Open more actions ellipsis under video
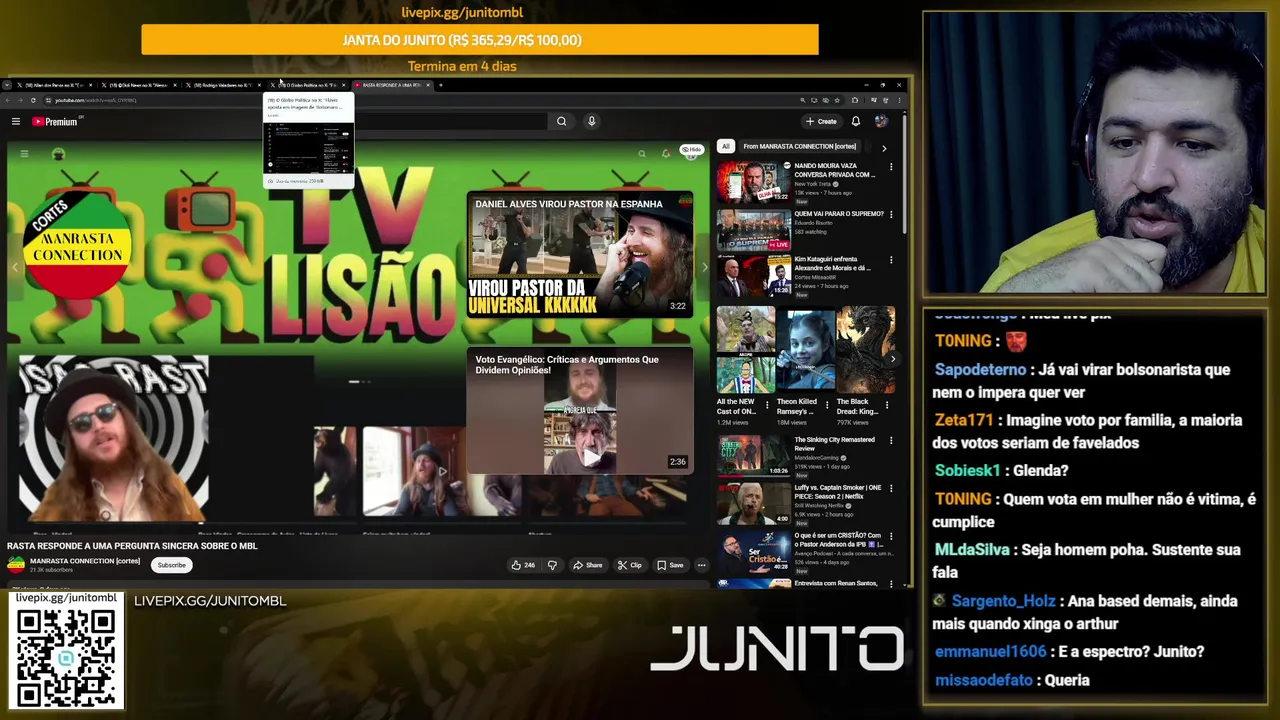Viewport: 1280px width, 720px height. pyautogui.click(x=701, y=565)
